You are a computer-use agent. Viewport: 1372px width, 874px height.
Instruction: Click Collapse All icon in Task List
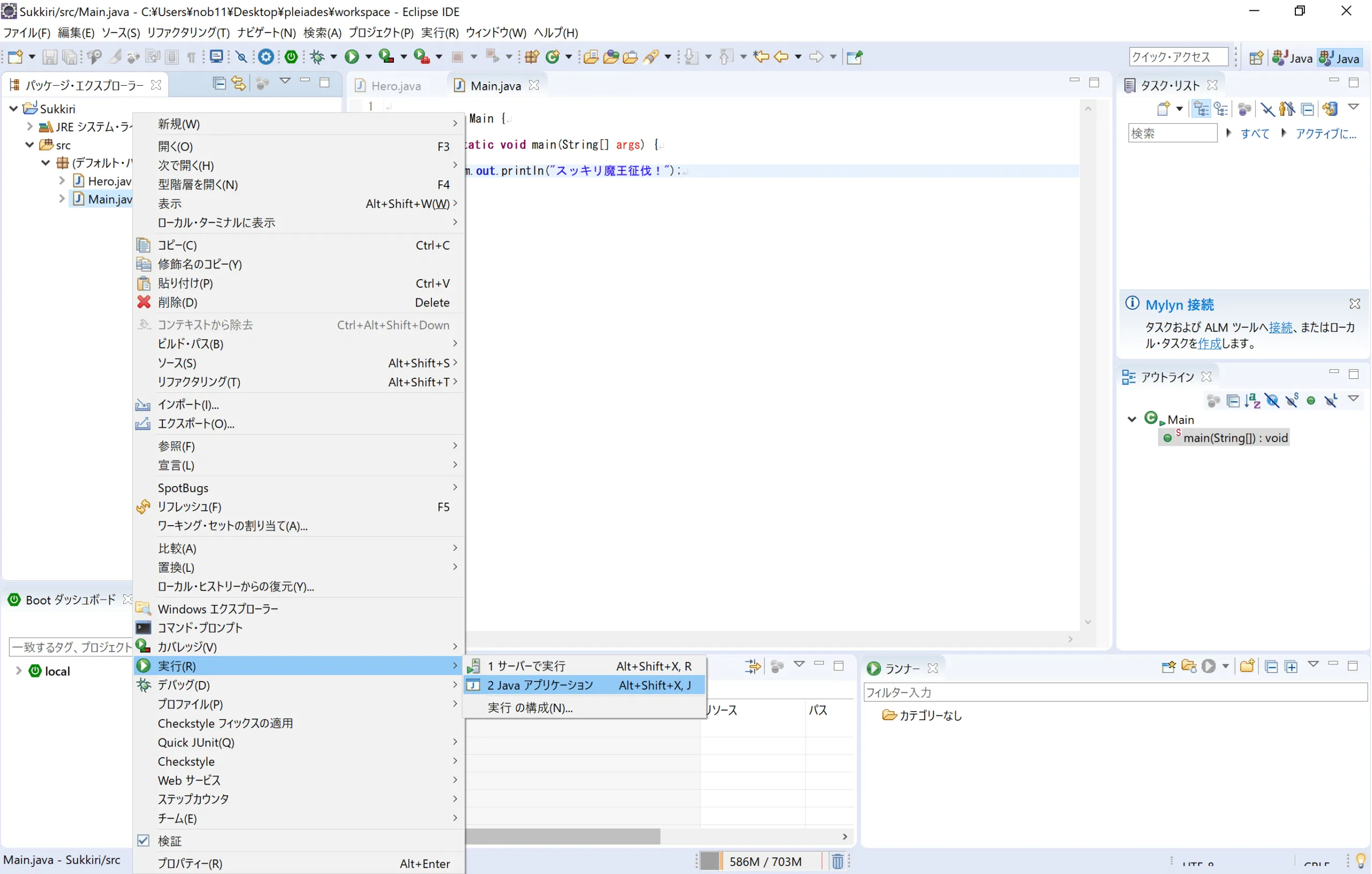(1308, 109)
